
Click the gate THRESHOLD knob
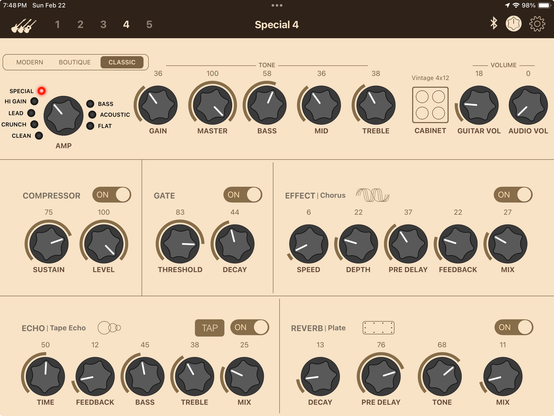pyautogui.click(x=180, y=244)
